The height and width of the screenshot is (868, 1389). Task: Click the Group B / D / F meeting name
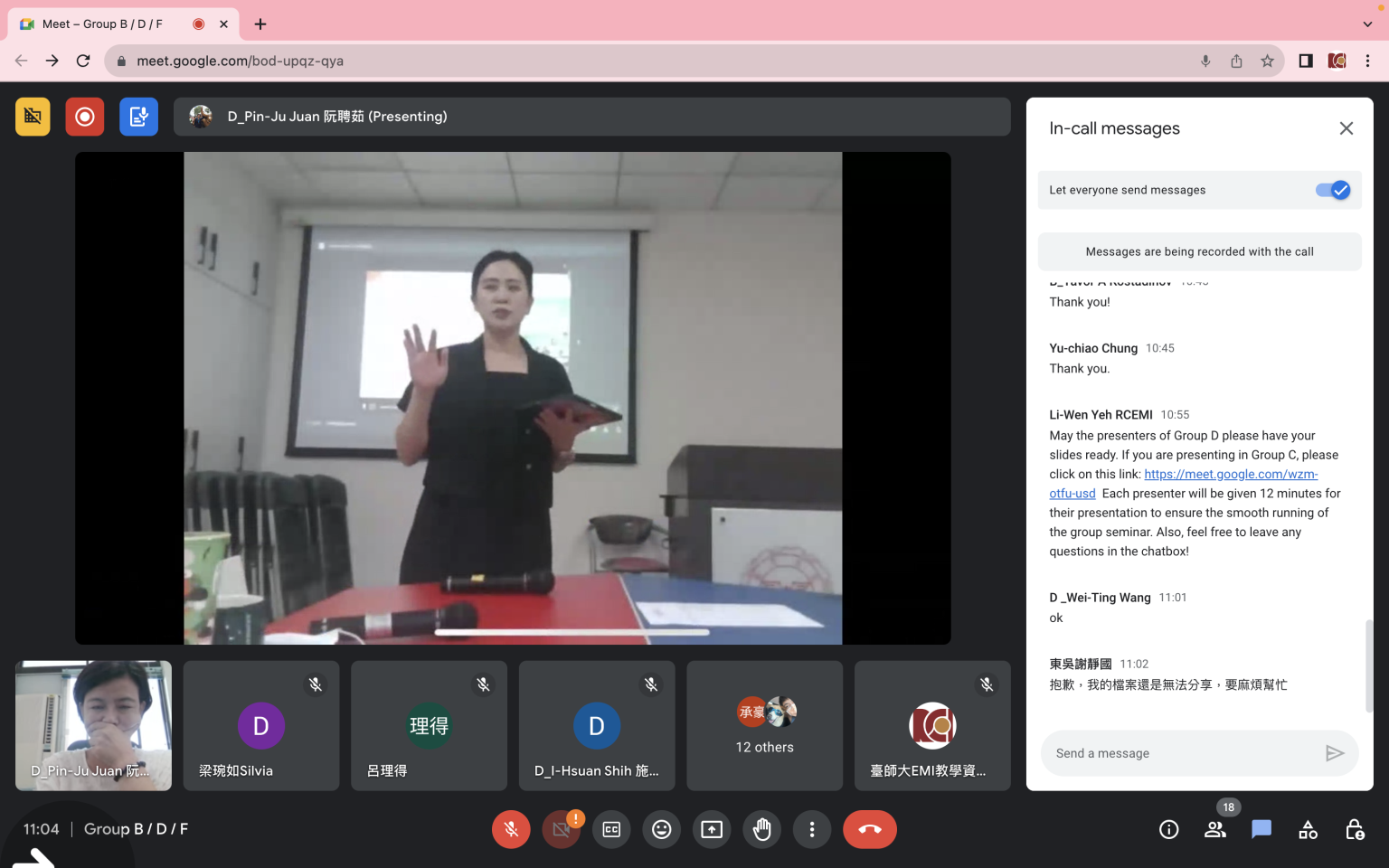(136, 829)
